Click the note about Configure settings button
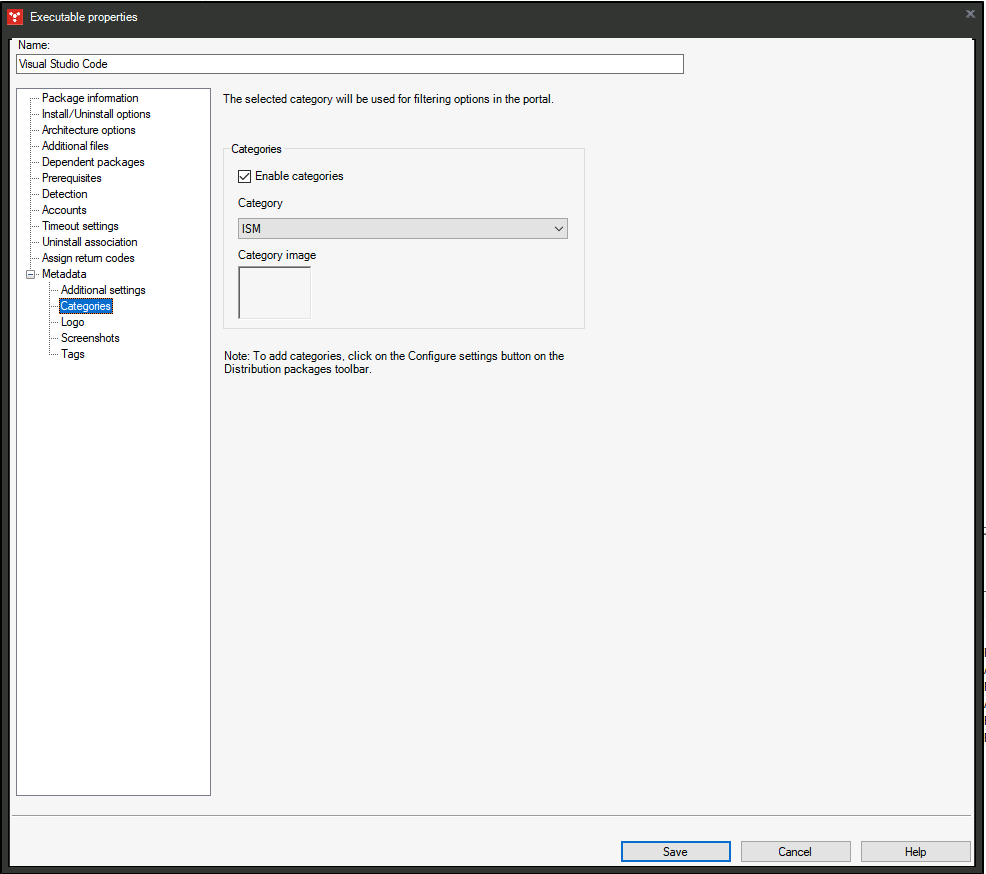986x874 pixels. (x=394, y=362)
